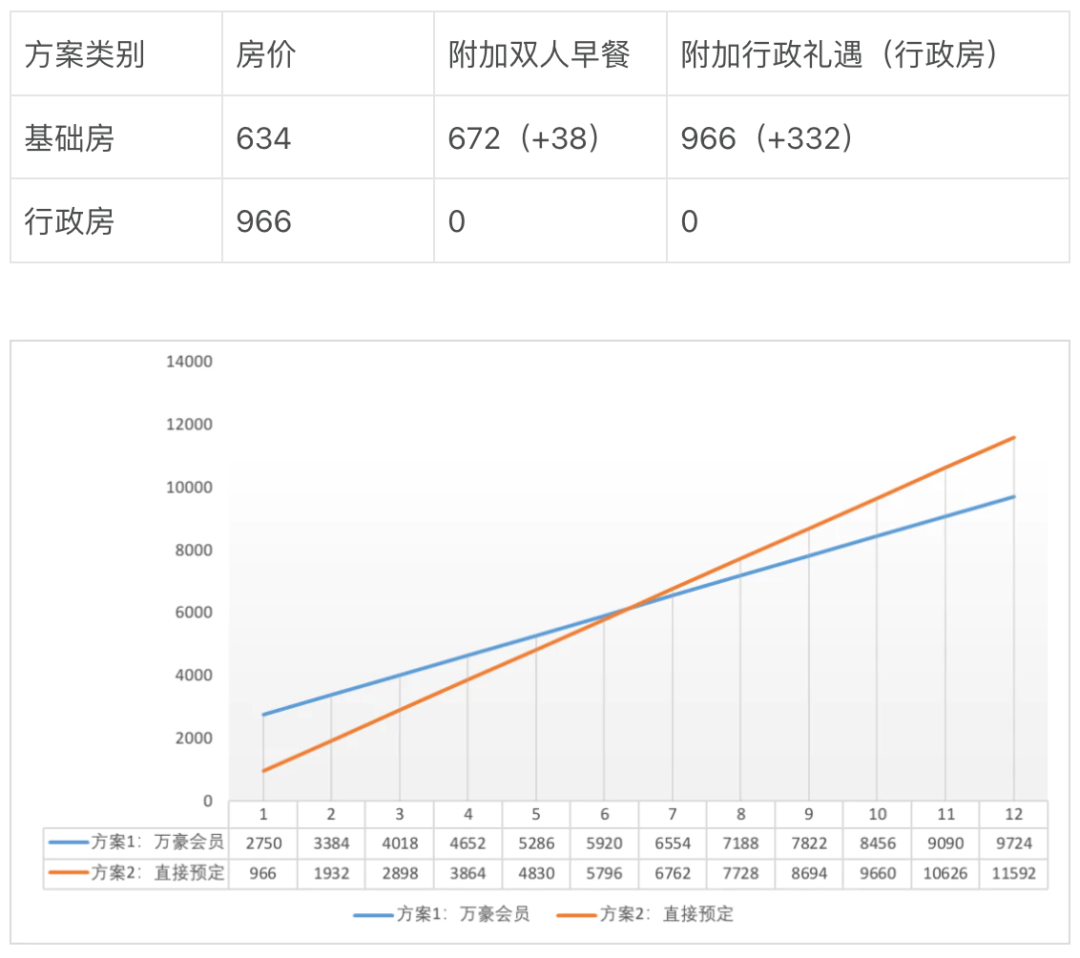This screenshot has width=1080, height=958.
Task: Select the 5796 data value
Action: [x=604, y=874]
